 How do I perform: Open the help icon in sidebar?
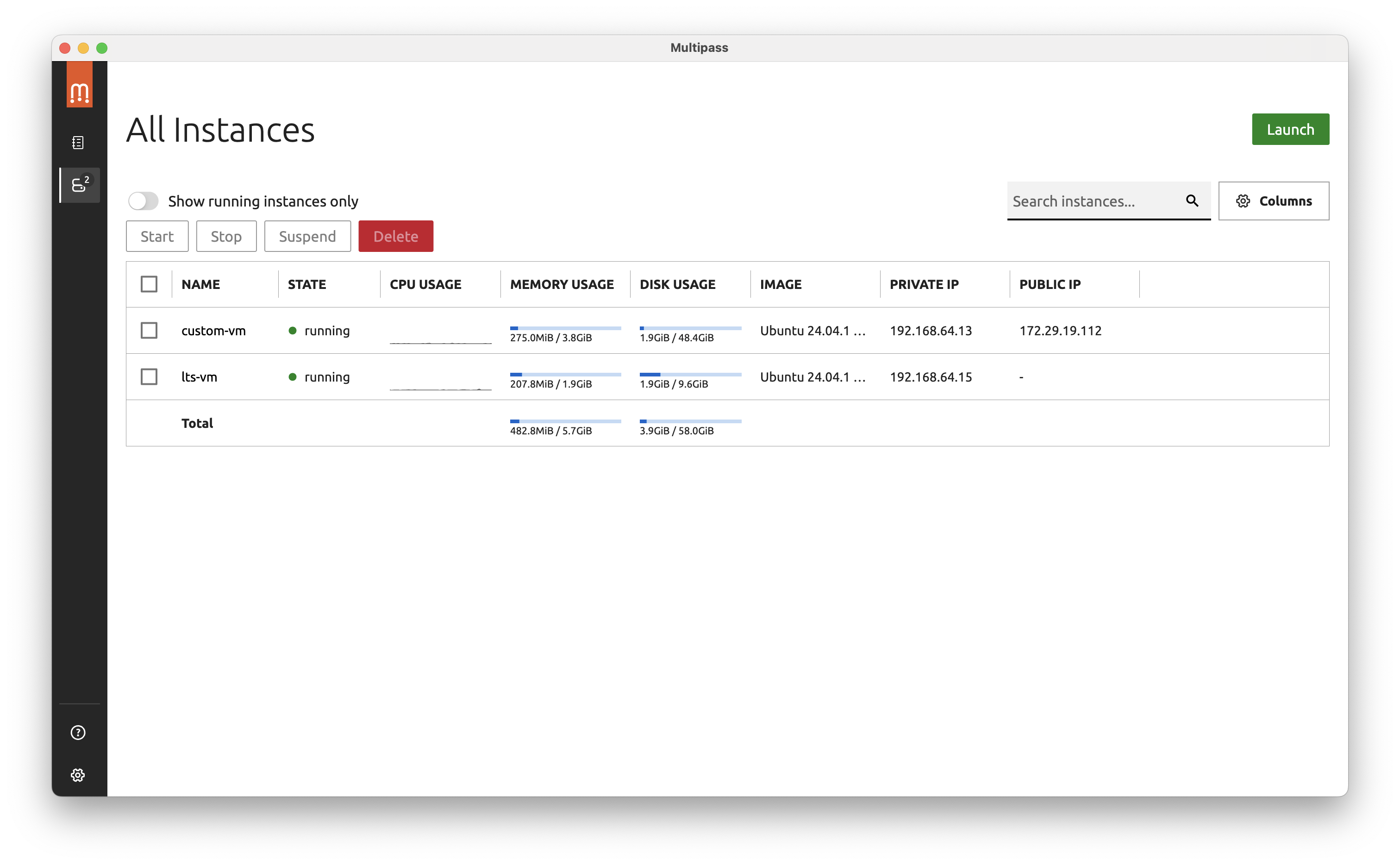(78, 733)
